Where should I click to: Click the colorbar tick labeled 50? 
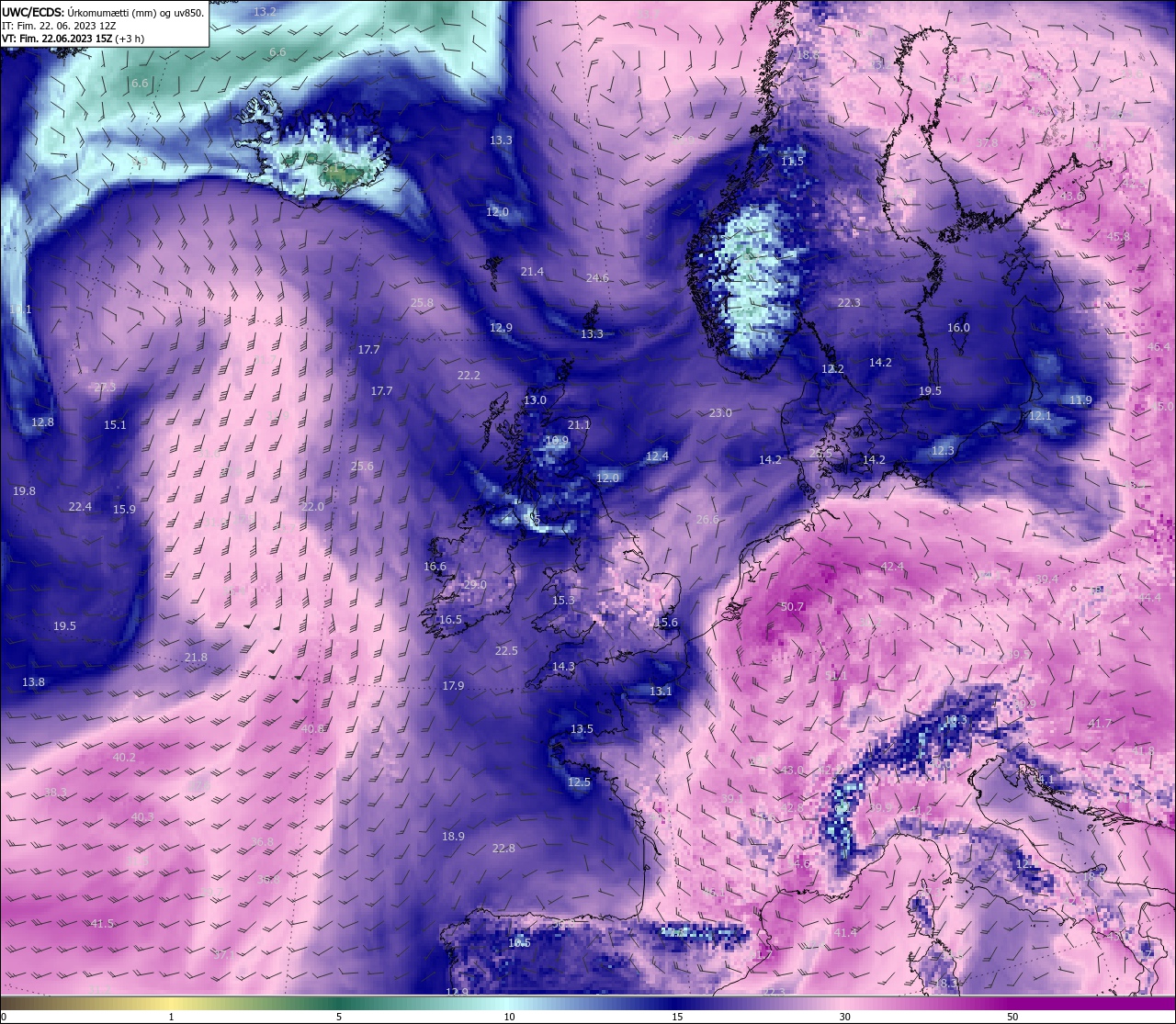point(1012,1018)
